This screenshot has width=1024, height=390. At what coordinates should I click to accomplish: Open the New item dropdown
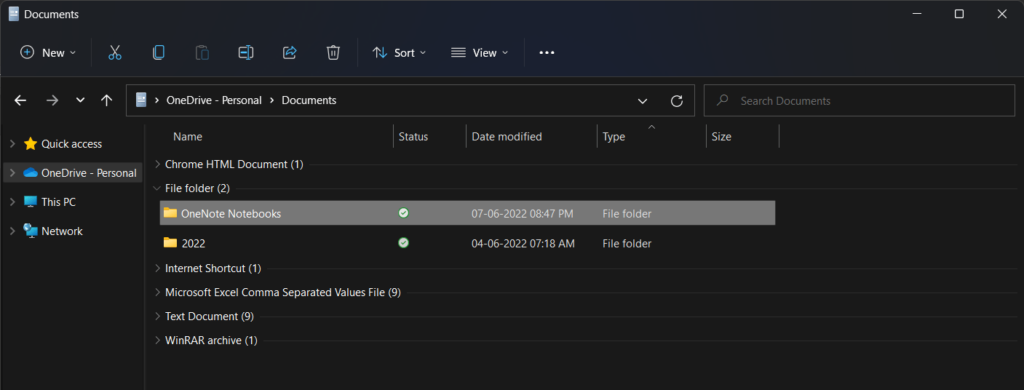pos(48,53)
